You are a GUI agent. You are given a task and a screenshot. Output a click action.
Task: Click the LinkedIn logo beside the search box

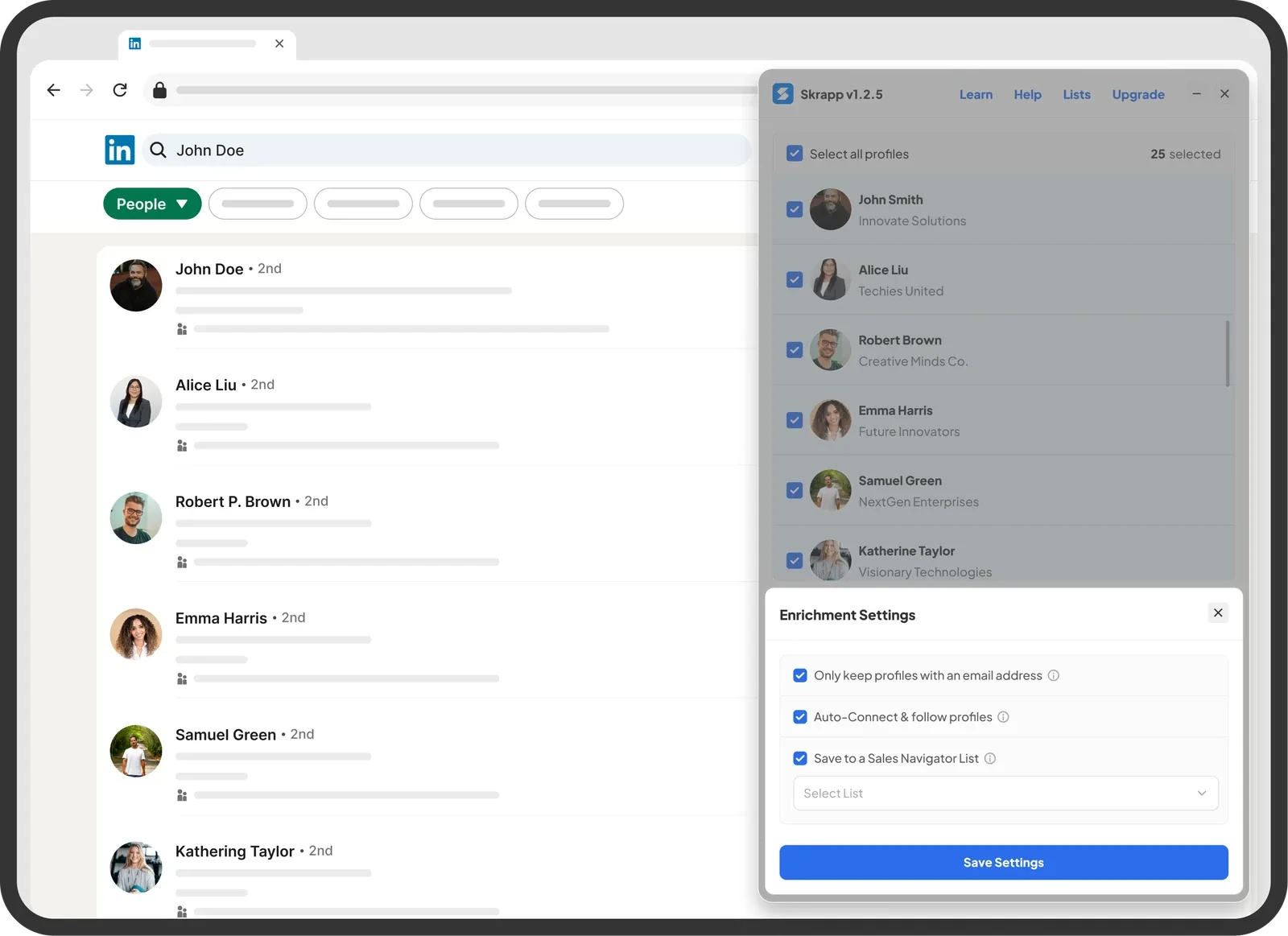(x=120, y=150)
